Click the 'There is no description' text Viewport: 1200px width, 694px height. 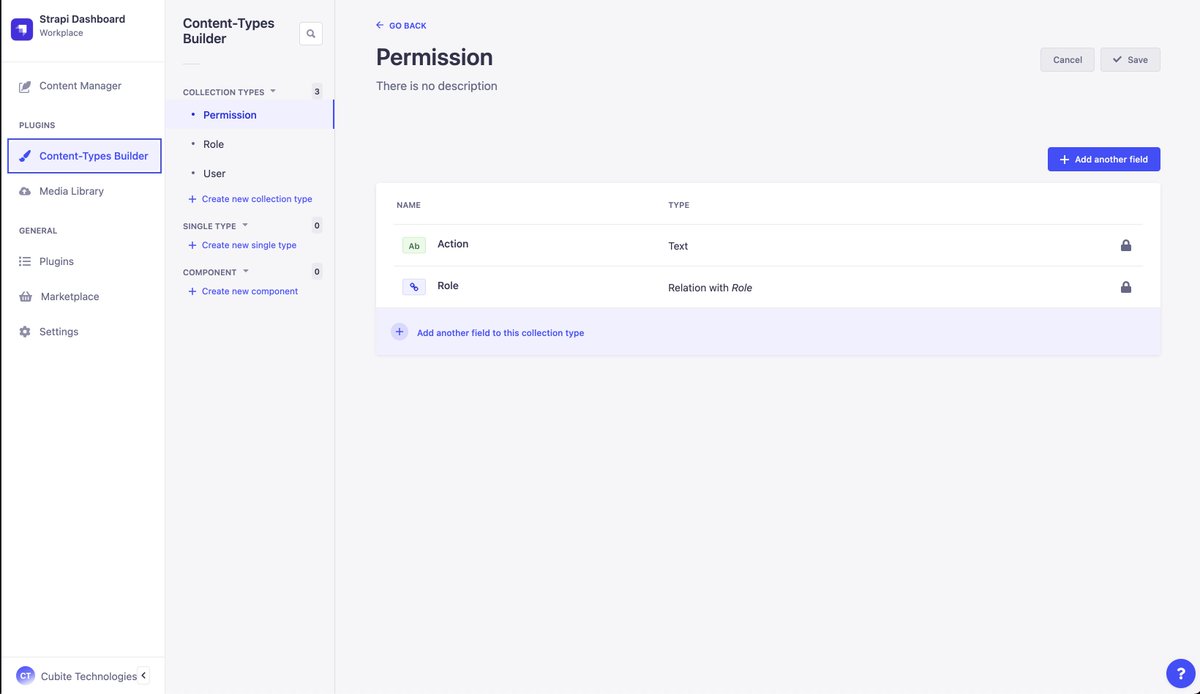tap(437, 86)
